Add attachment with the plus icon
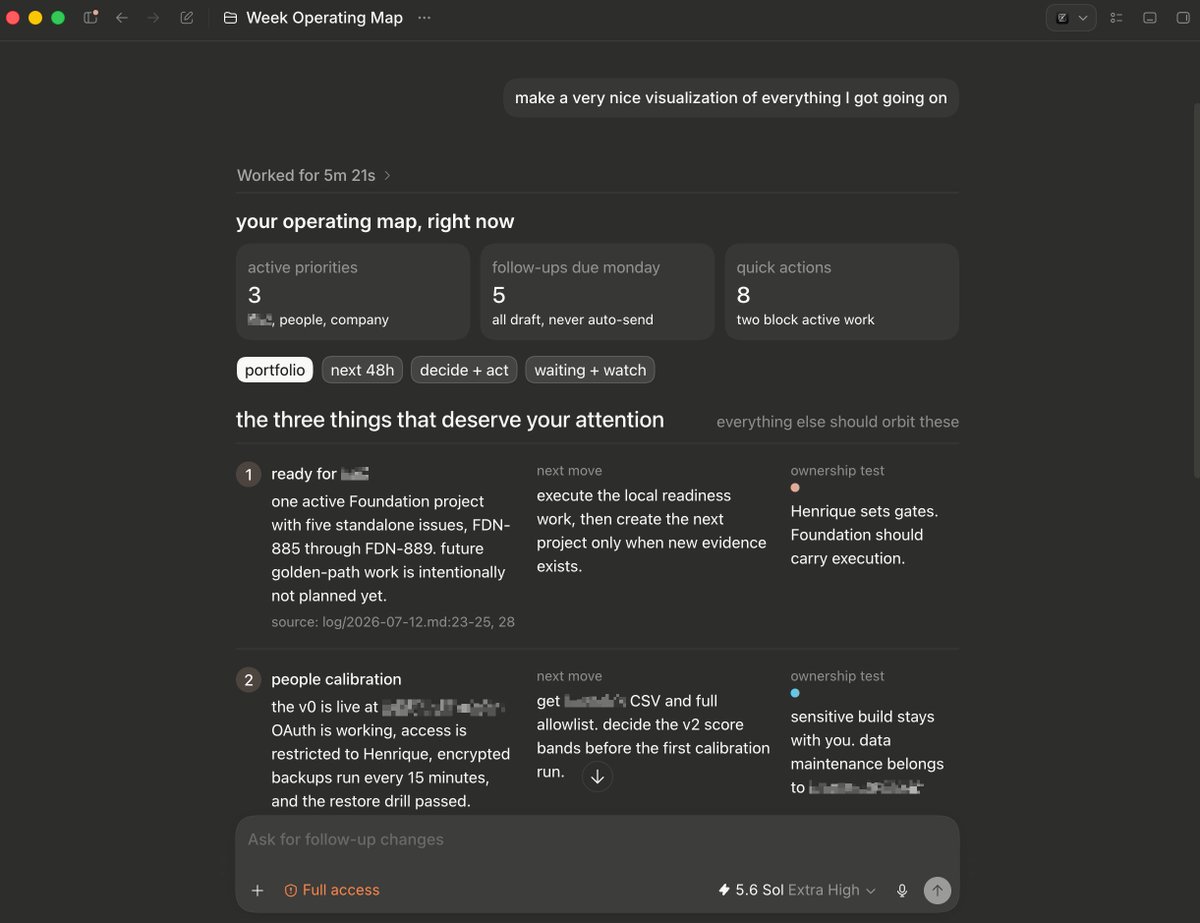This screenshot has width=1200, height=923. pos(257,890)
